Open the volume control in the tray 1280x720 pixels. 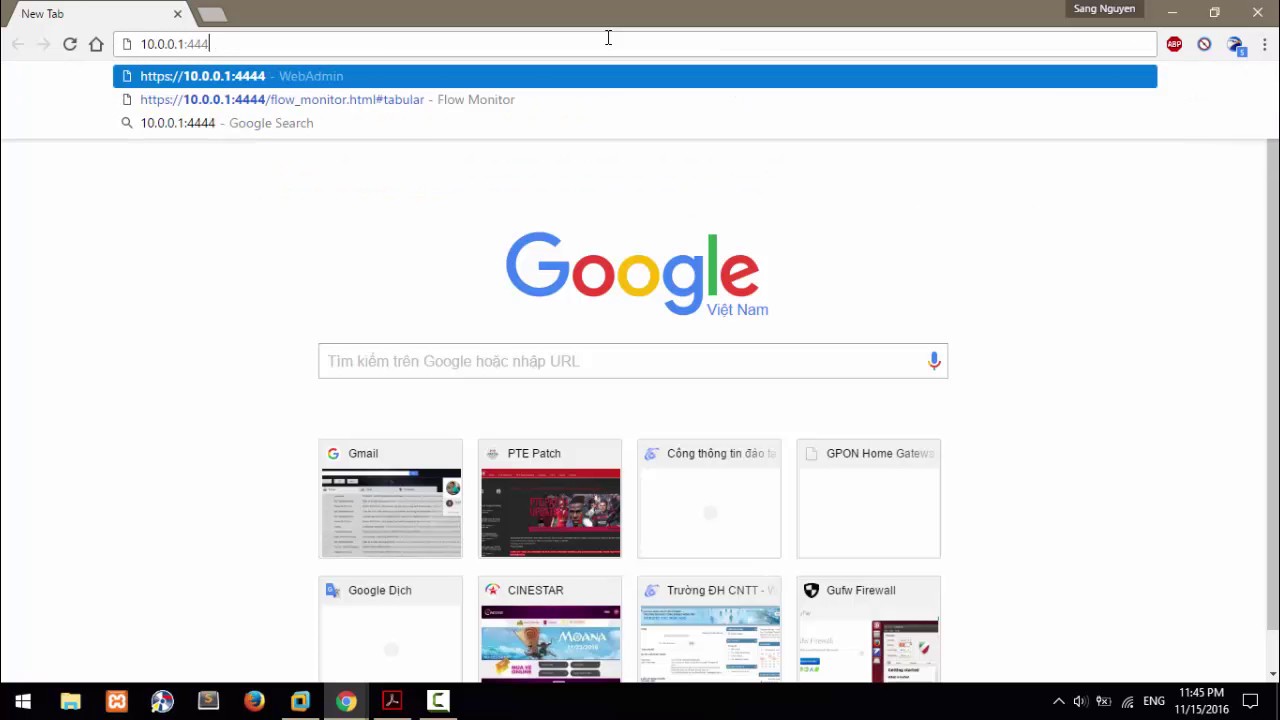tap(1080, 701)
